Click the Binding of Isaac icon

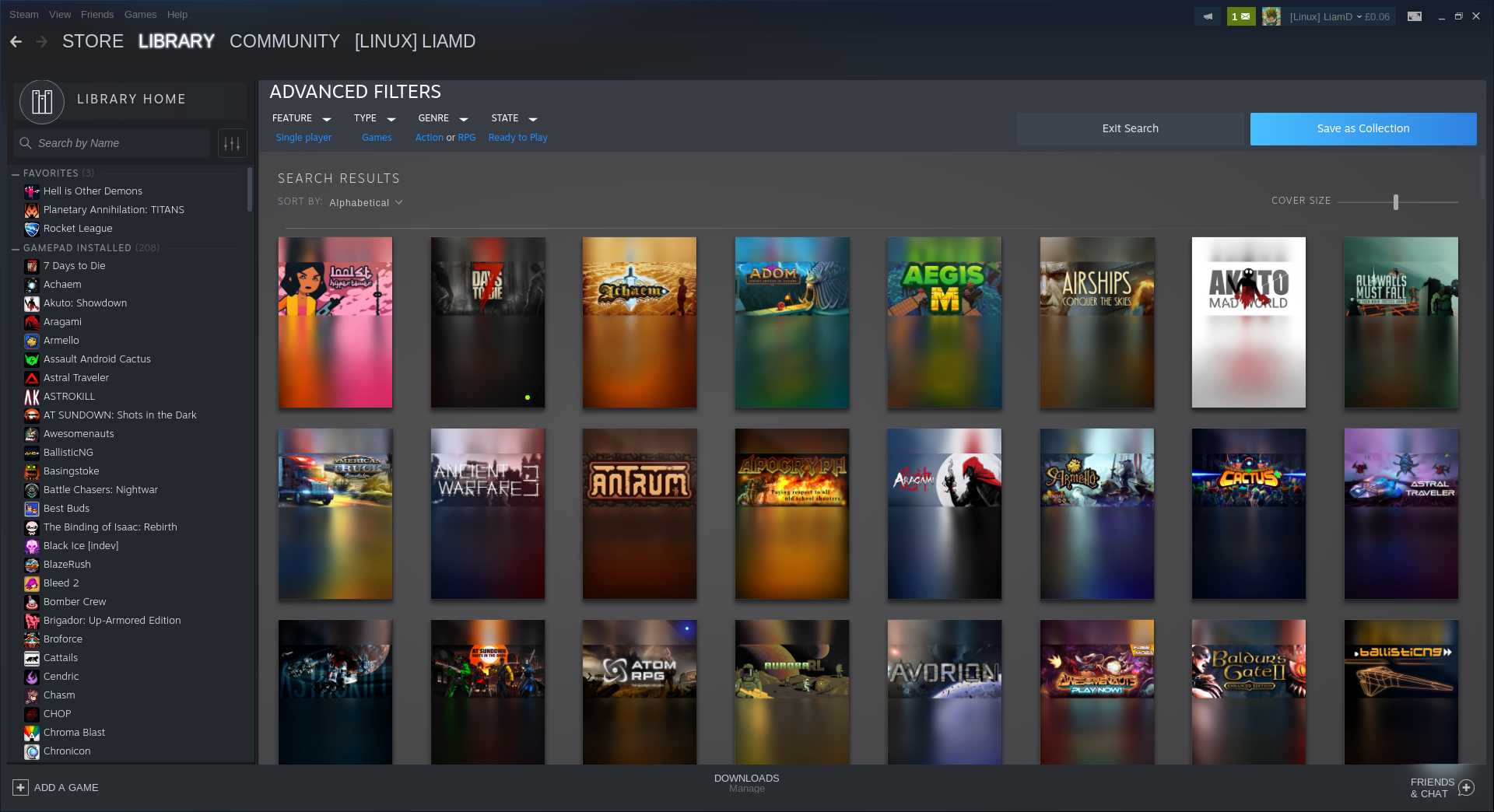click(x=32, y=527)
